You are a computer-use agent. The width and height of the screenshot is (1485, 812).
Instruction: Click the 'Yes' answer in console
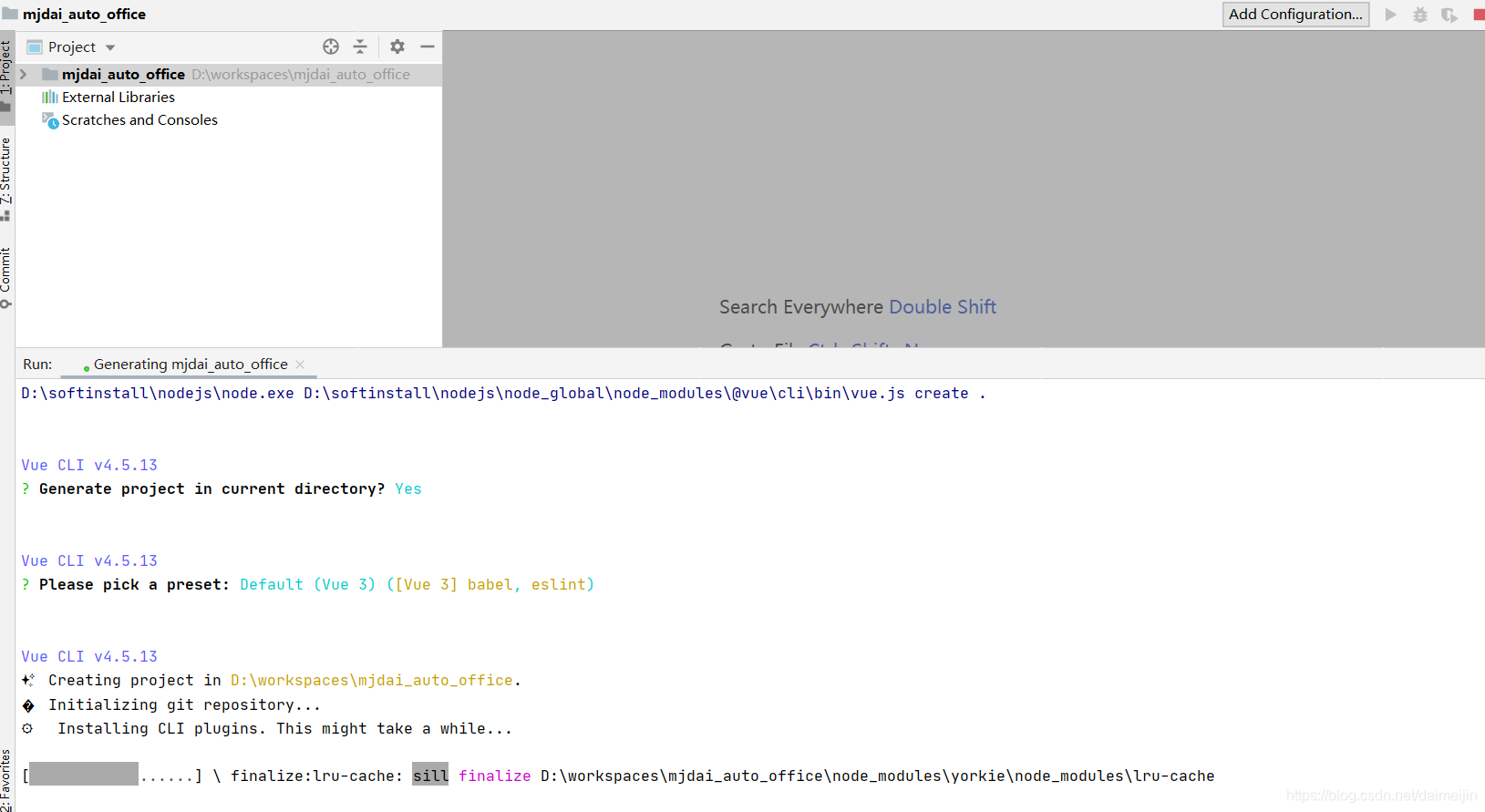(408, 488)
